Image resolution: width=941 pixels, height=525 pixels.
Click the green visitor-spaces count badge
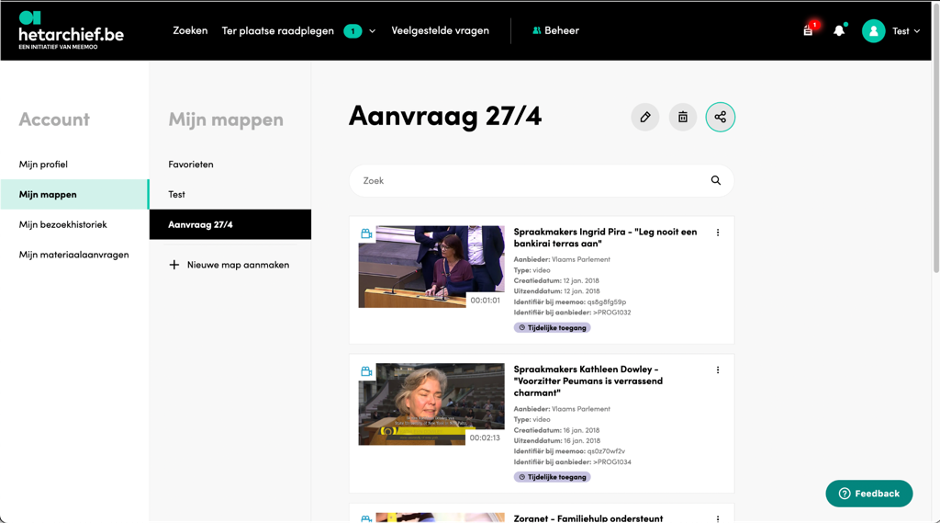coord(353,31)
